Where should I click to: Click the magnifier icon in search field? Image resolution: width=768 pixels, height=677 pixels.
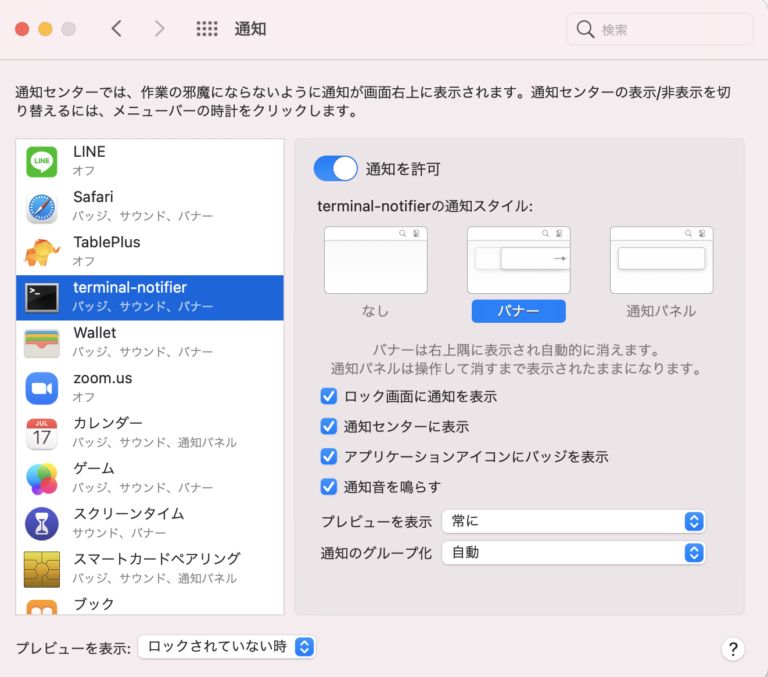tap(585, 29)
